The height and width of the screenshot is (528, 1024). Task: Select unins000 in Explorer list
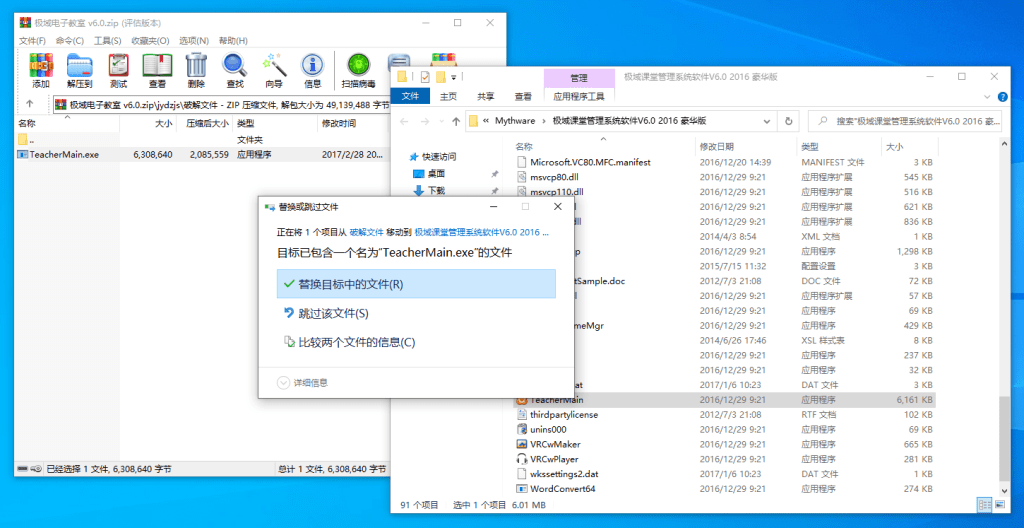(724, 429)
